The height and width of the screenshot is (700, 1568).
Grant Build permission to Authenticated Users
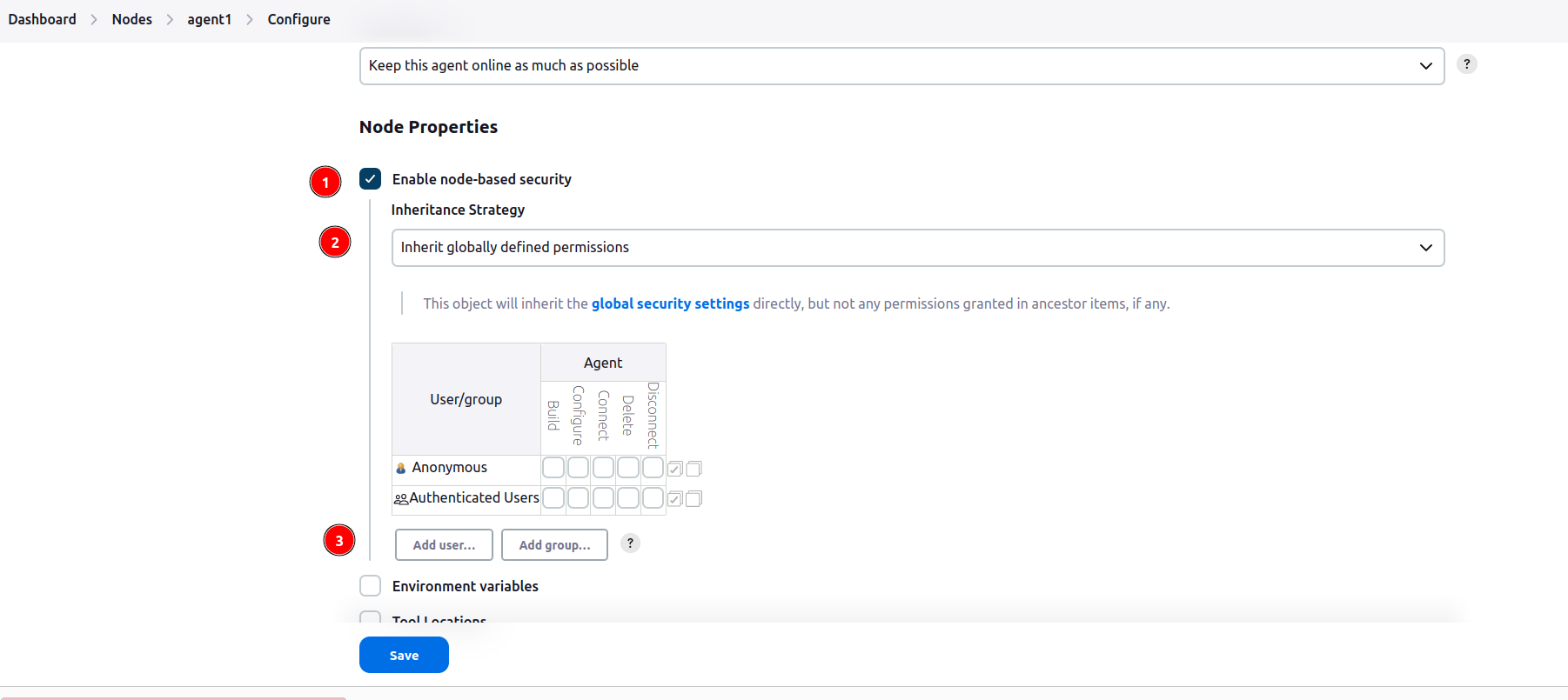[x=553, y=498]
